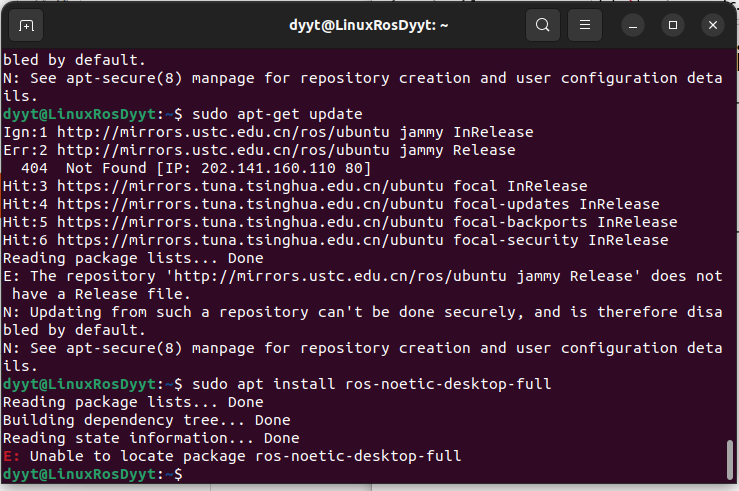Close the terminal window
The image size is (739, 491).
pos(713,25)
